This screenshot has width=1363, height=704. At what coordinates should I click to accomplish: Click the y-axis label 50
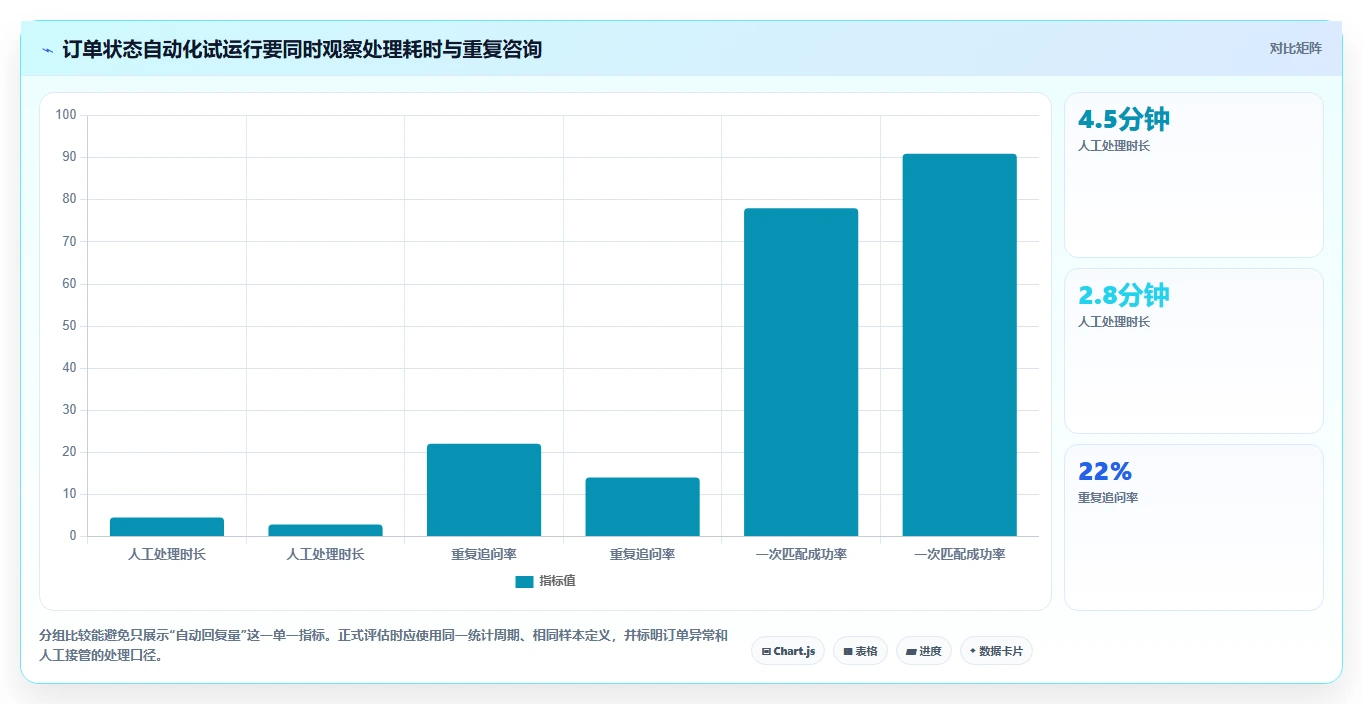pyautogui.click(x=69, y=326)
